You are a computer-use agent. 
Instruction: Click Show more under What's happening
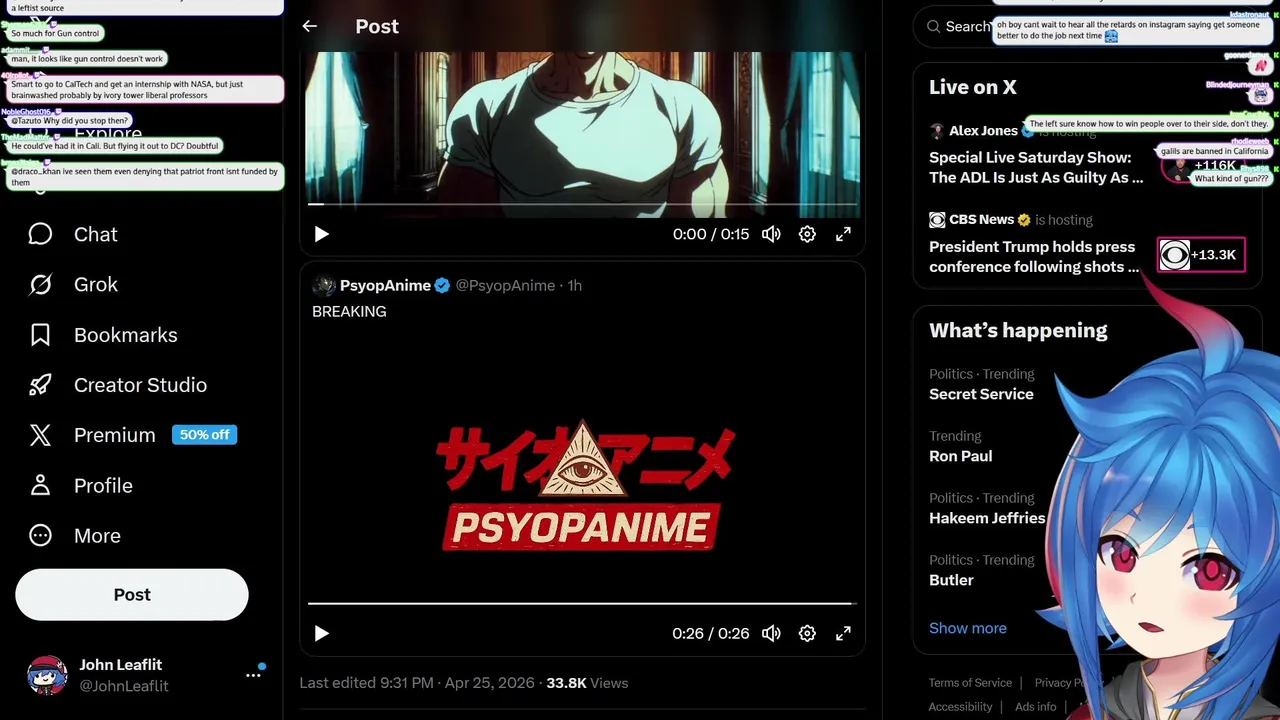(x=968, y=628)
